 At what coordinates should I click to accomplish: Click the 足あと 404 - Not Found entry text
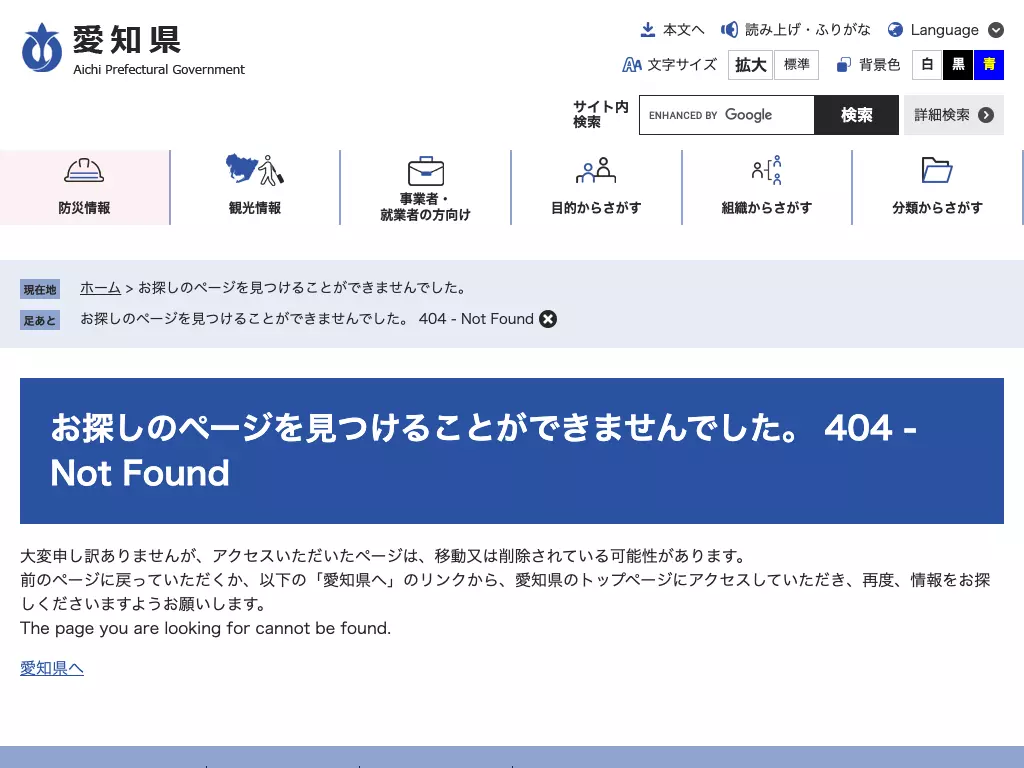307,319
